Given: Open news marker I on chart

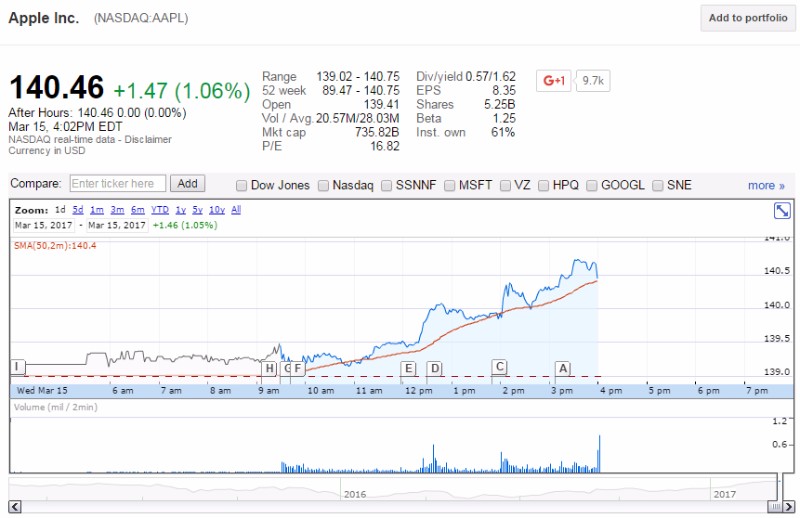Looking at the screenshot, I should (x=17, y=366).
